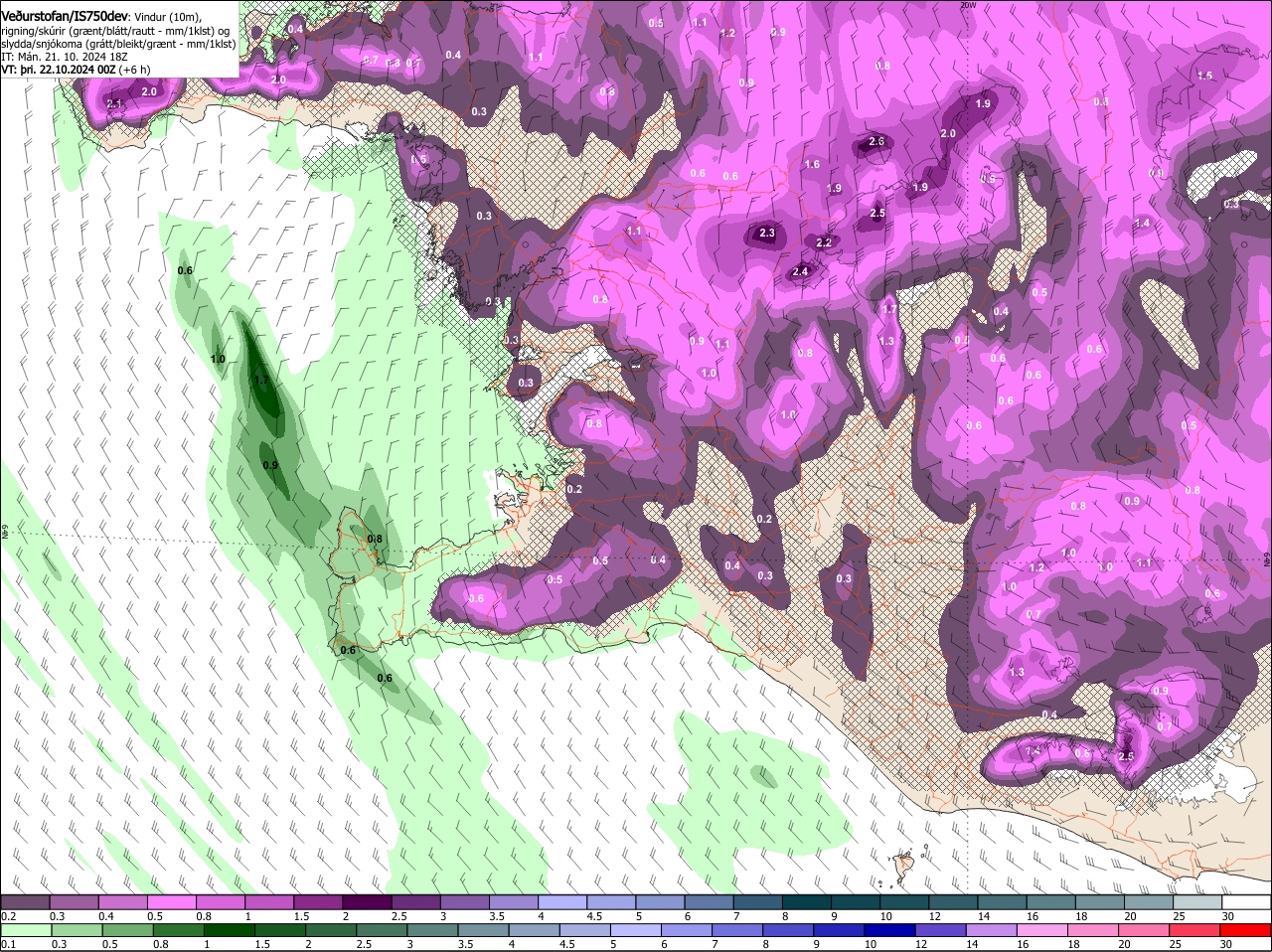Screen dimensions: 1272x952
Task: Select pink 18 swatch on rain scale
Action: pyautogui.click(x=1094, y=929)
